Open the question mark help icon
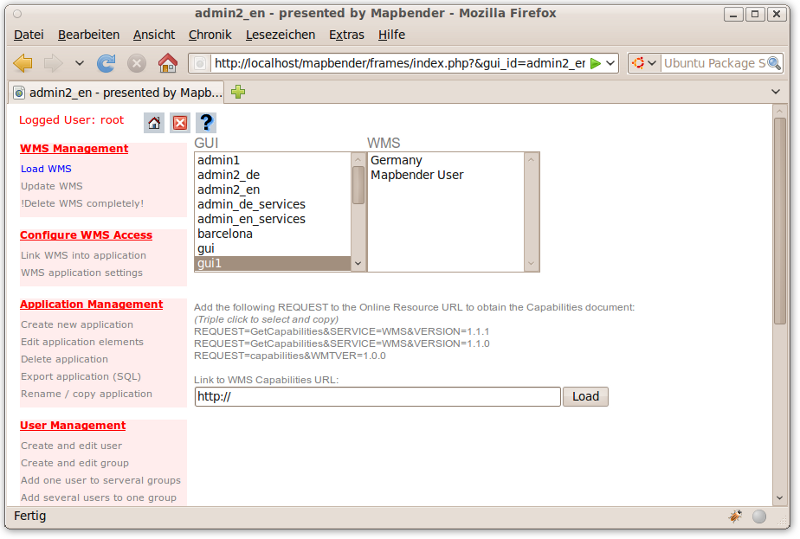This screenshot has height=539, width=800. click(206, 122)
